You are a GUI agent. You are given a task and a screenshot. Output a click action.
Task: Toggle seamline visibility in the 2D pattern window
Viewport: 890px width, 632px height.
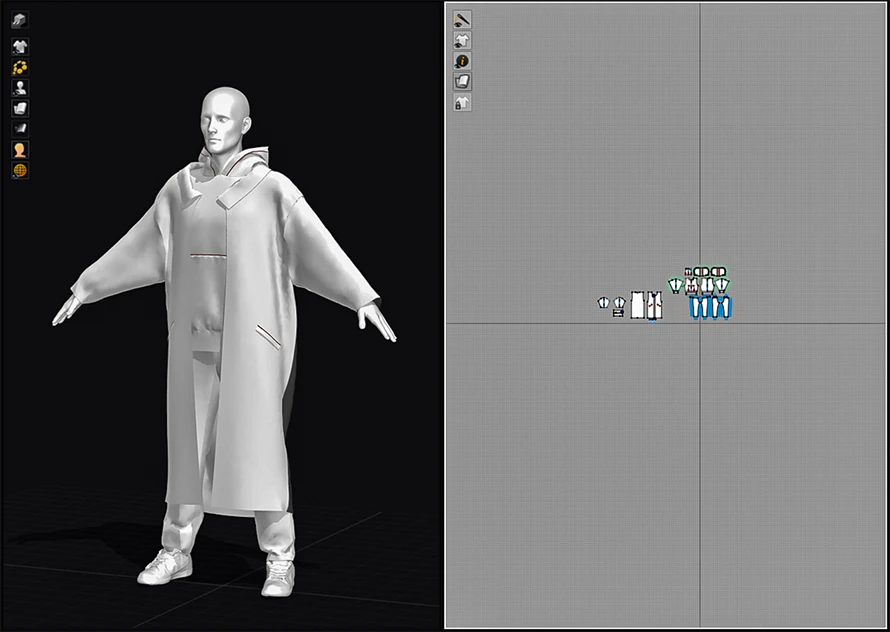[462, 20]
